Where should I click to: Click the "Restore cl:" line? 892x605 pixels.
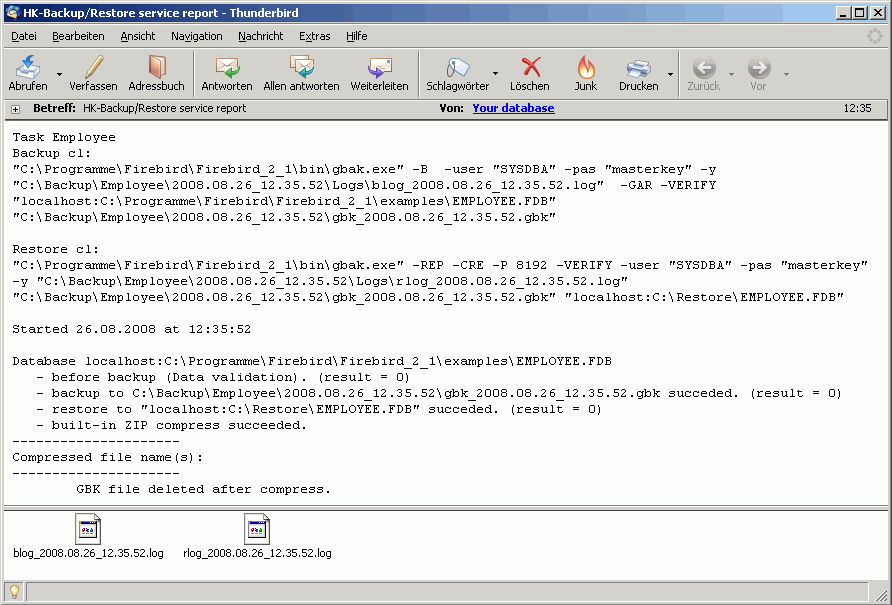(x=56, y=249)
